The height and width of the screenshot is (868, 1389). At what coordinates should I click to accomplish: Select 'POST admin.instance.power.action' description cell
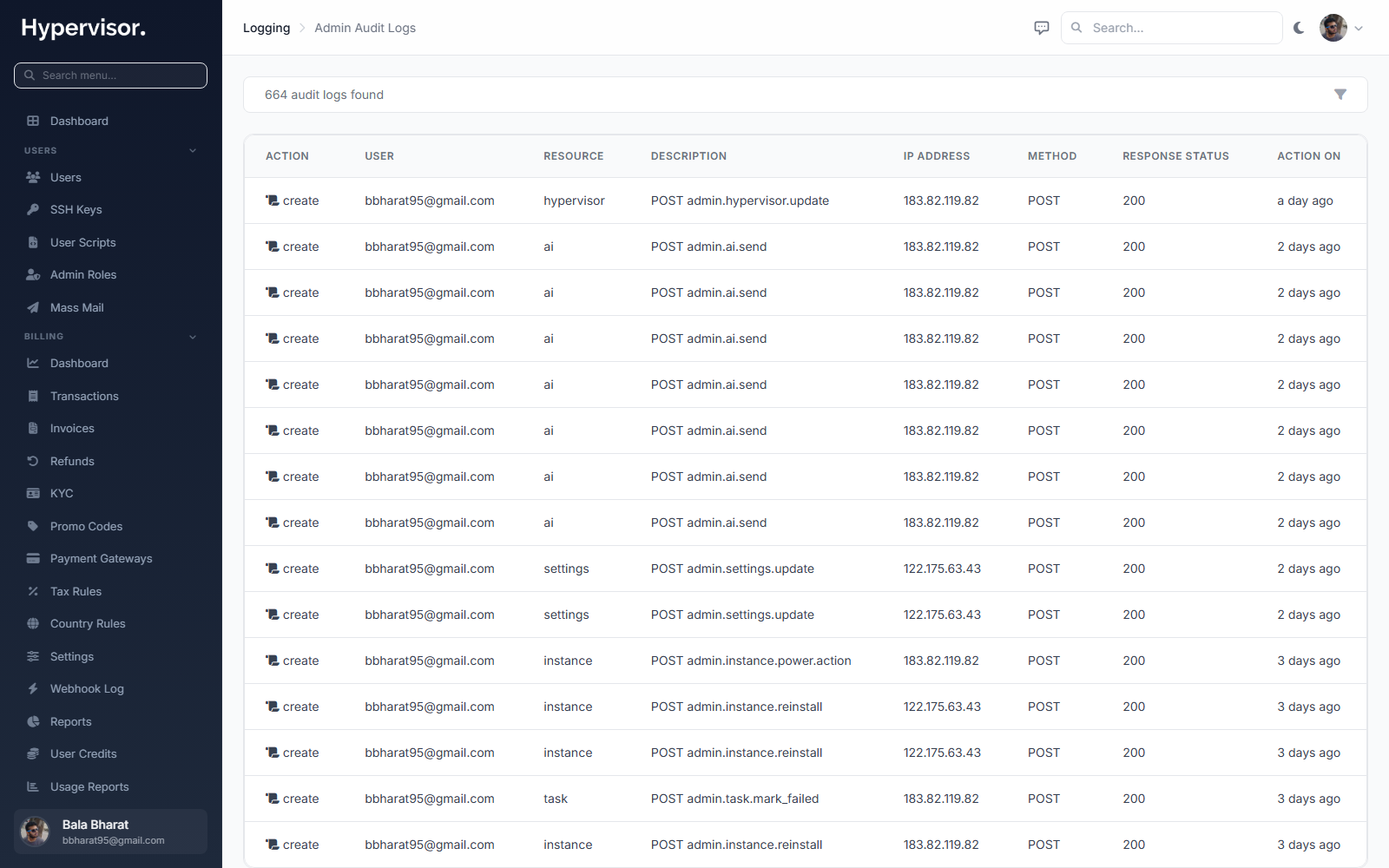[x=751, y=661]
